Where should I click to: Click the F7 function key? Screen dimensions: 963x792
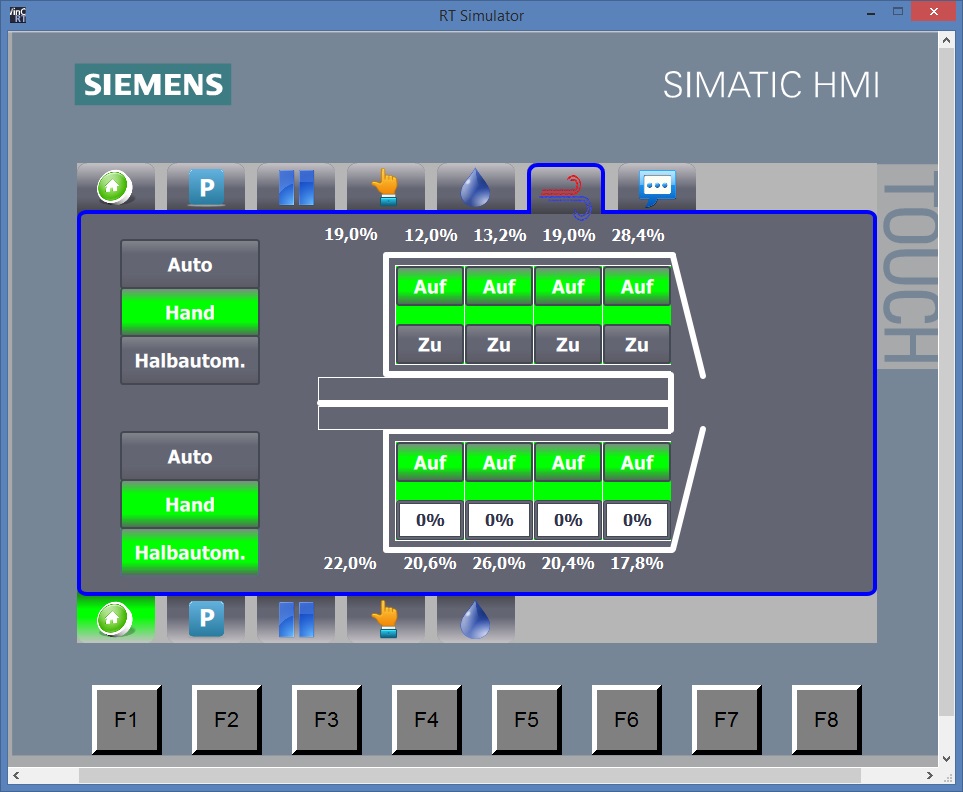727,720
